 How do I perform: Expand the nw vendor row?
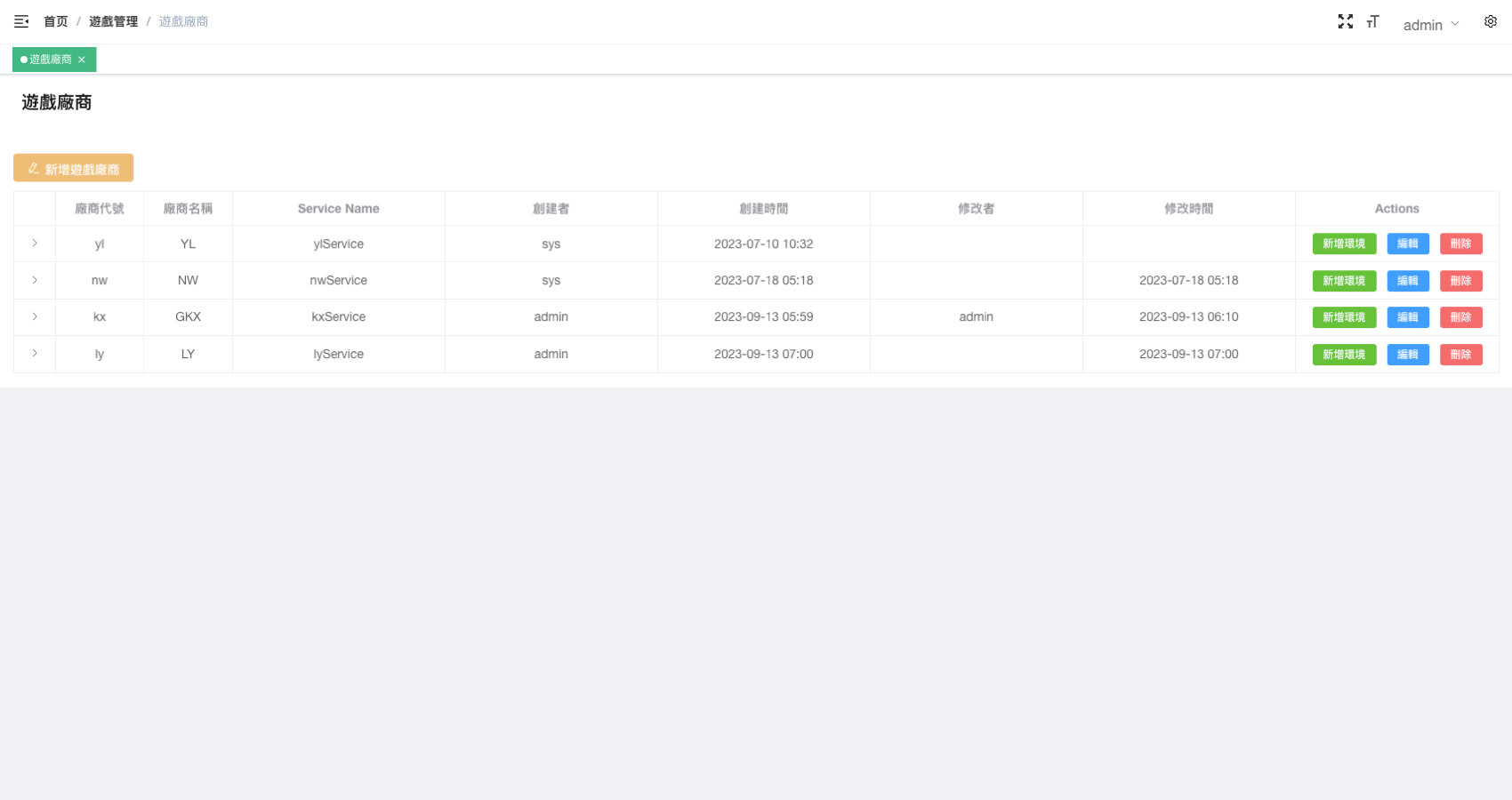pyautogui.click(x=35, y=280)
